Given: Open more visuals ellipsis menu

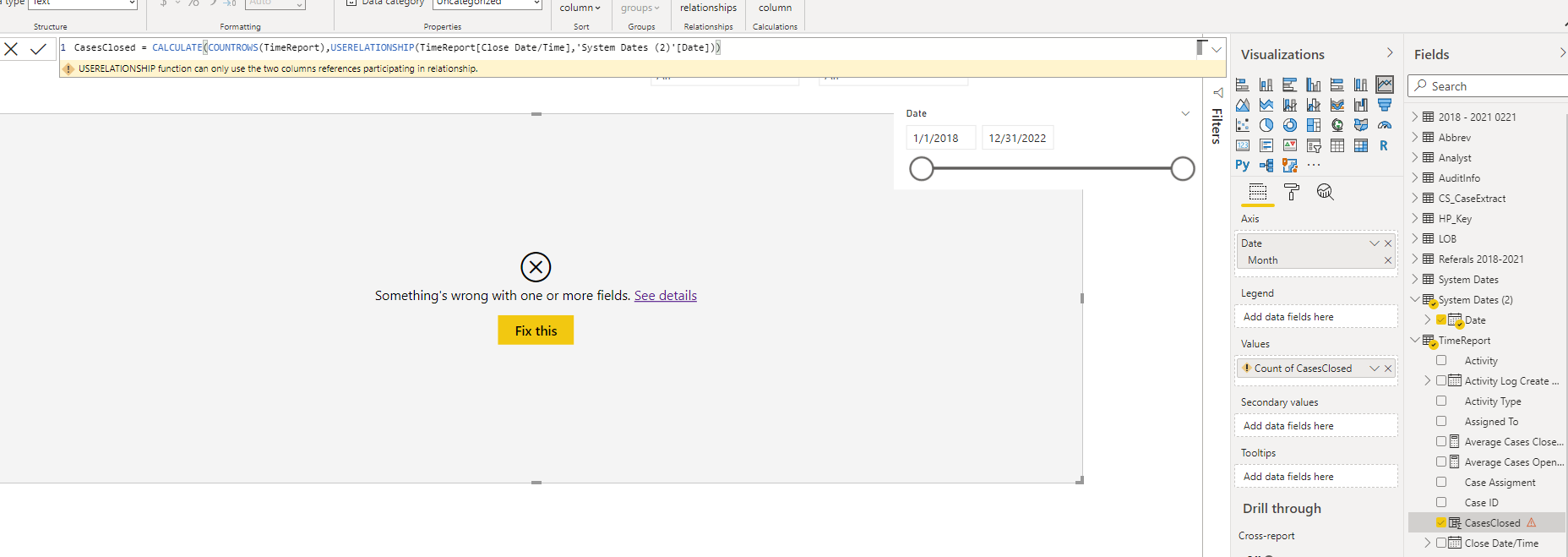Looking at the screenshot, I should (1313, 166).
